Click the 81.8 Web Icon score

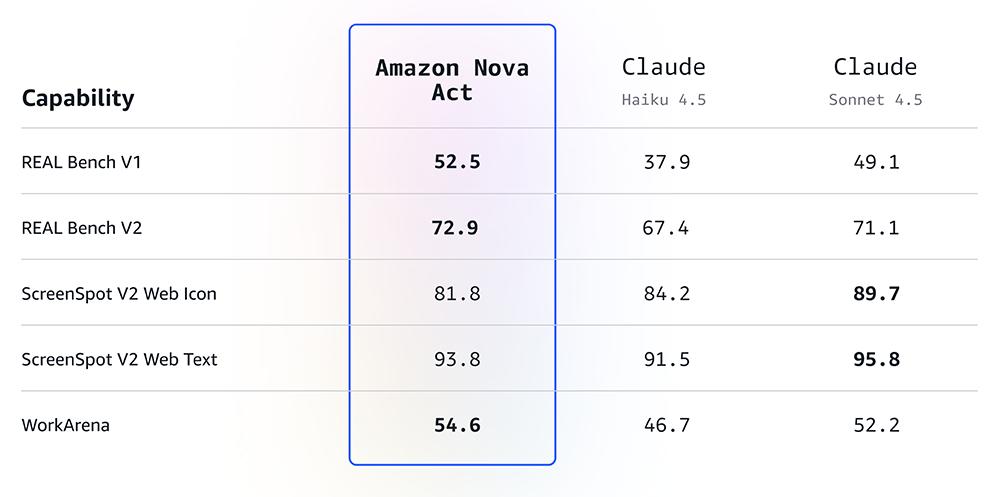457,294
